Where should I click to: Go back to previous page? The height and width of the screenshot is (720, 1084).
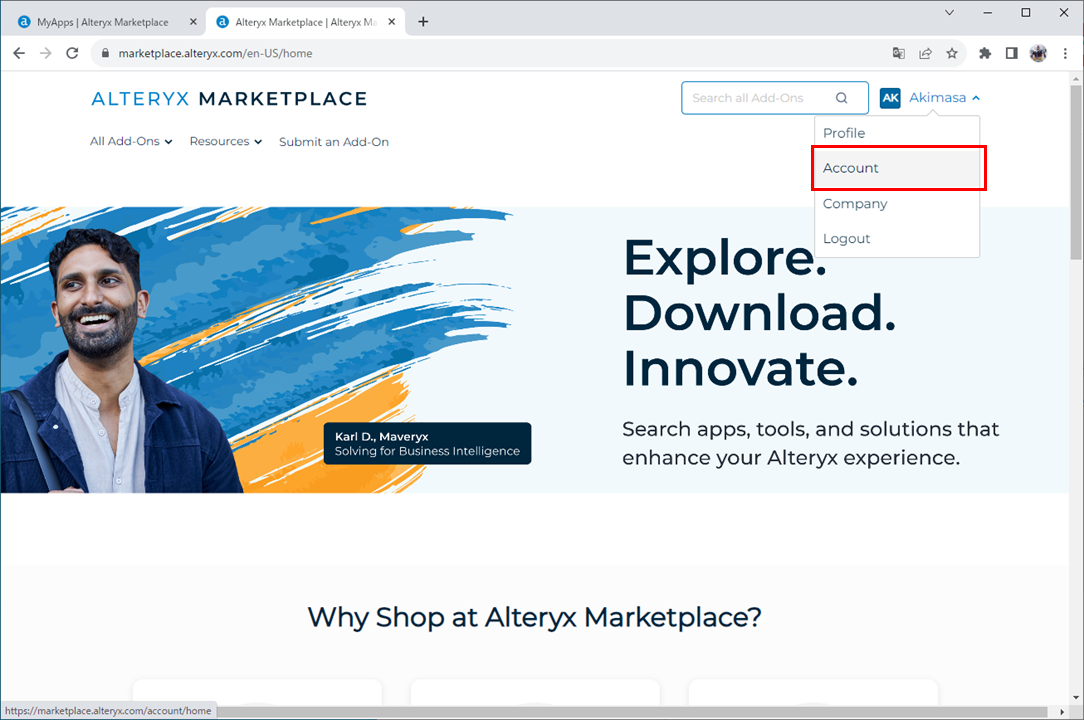tap(19, 53)
